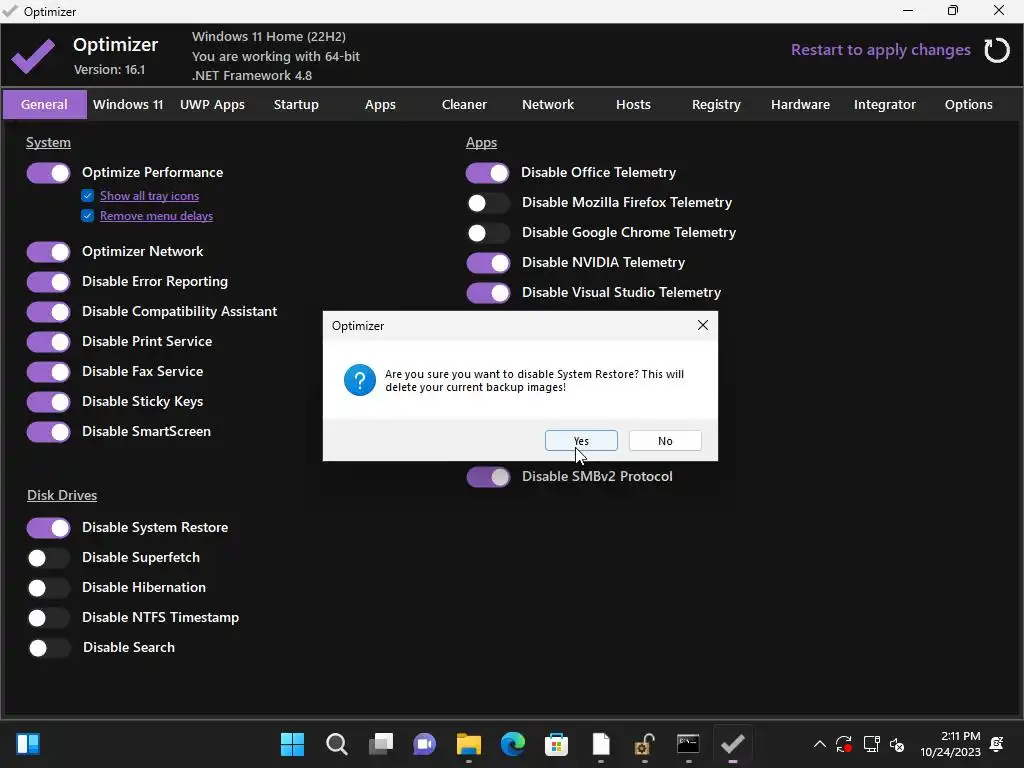Image resolution: width=1024 pixels, height=768 pixels.
Task: Toggle Optimizer Network switch
Action: (x=48, y=252)
